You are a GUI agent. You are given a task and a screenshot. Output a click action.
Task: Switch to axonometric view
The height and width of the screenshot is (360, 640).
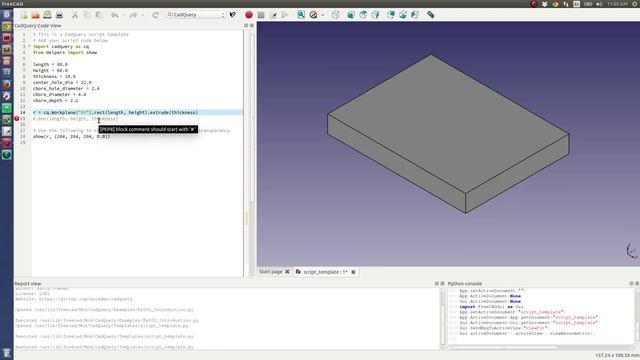pos(336,15)
